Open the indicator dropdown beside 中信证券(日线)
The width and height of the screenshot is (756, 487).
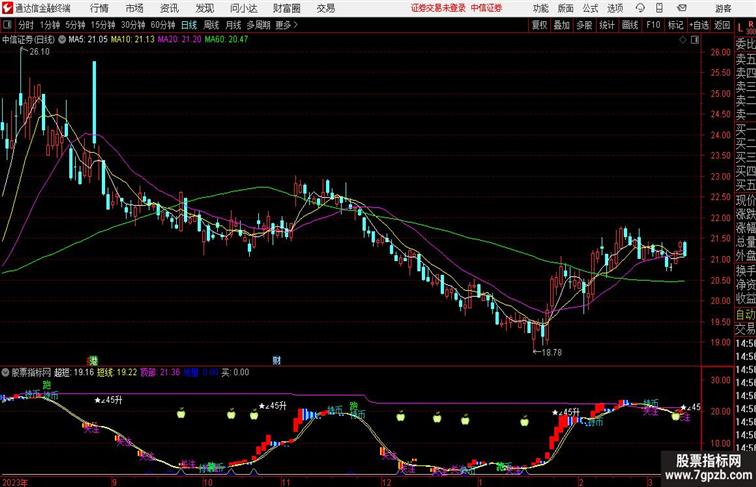62,40
